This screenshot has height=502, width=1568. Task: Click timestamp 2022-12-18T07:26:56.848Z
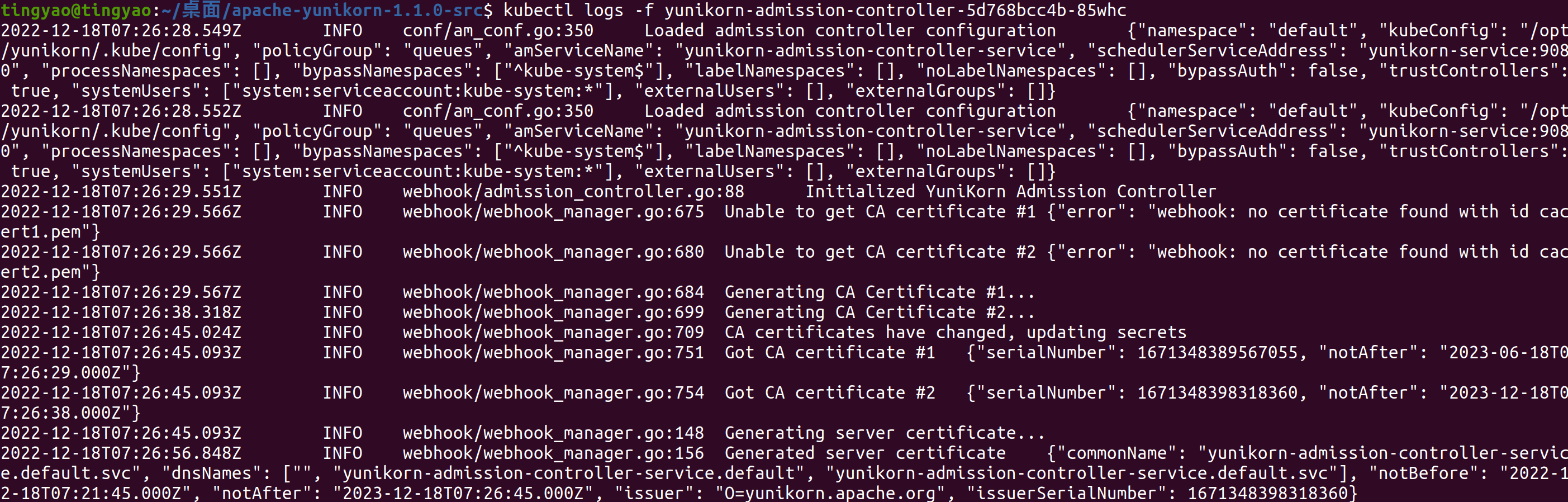(x=121, y=453)
